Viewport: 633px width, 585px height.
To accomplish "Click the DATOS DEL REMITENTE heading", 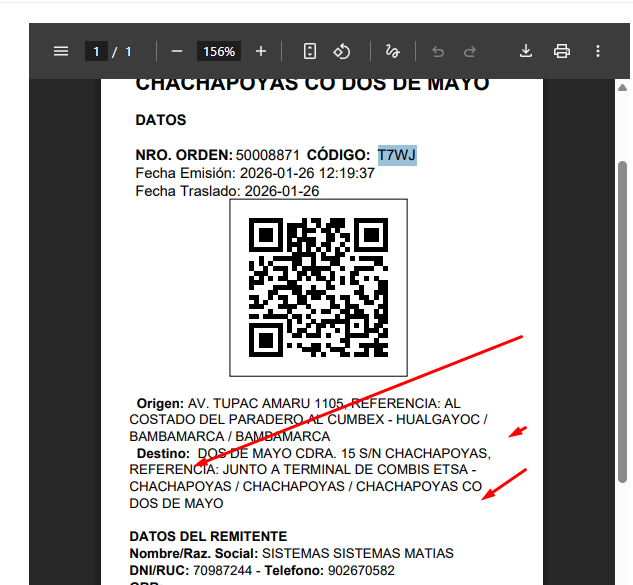I will 208,537.
